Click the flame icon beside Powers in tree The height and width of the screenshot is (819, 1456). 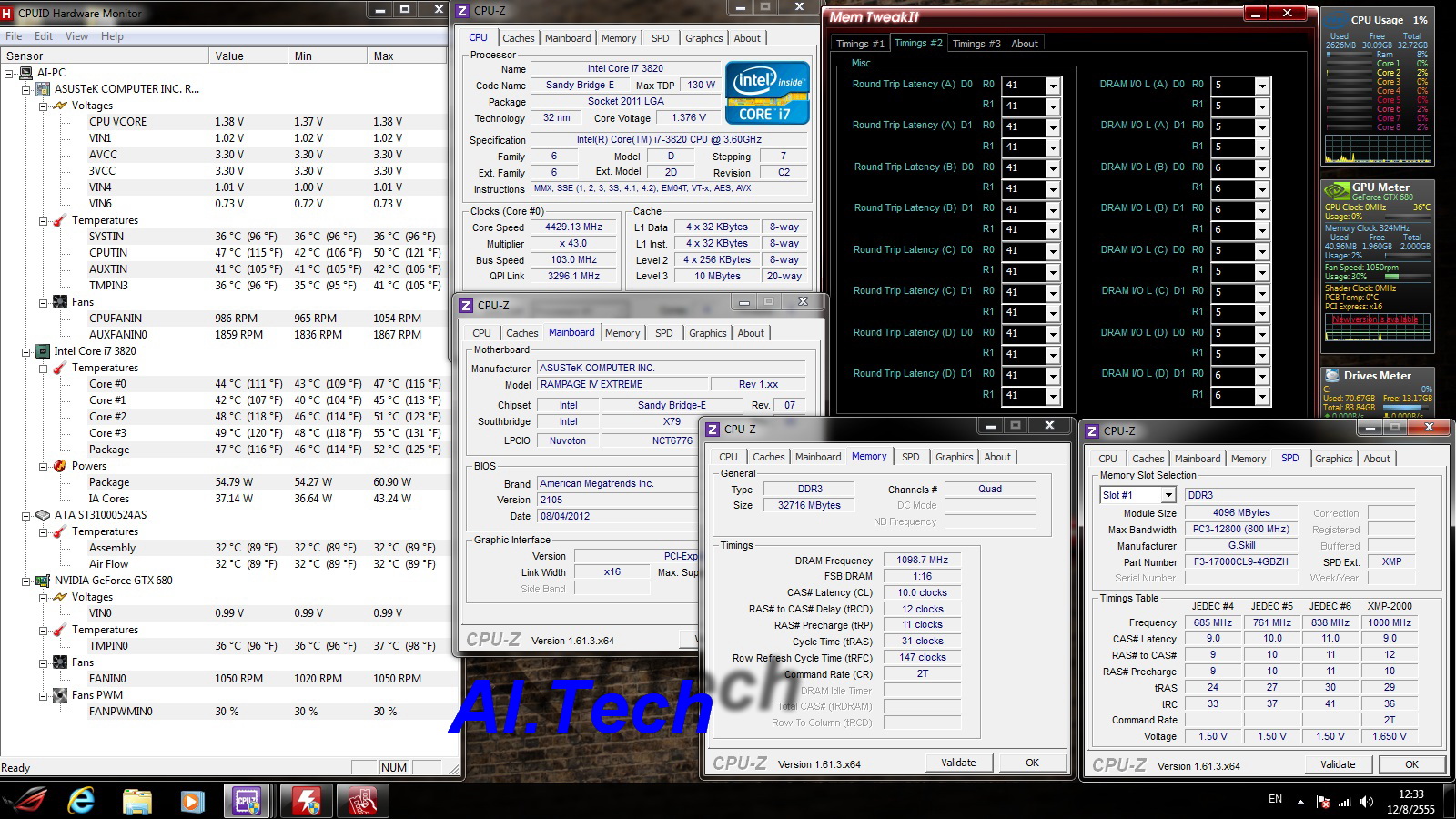[x=60, y=466]
